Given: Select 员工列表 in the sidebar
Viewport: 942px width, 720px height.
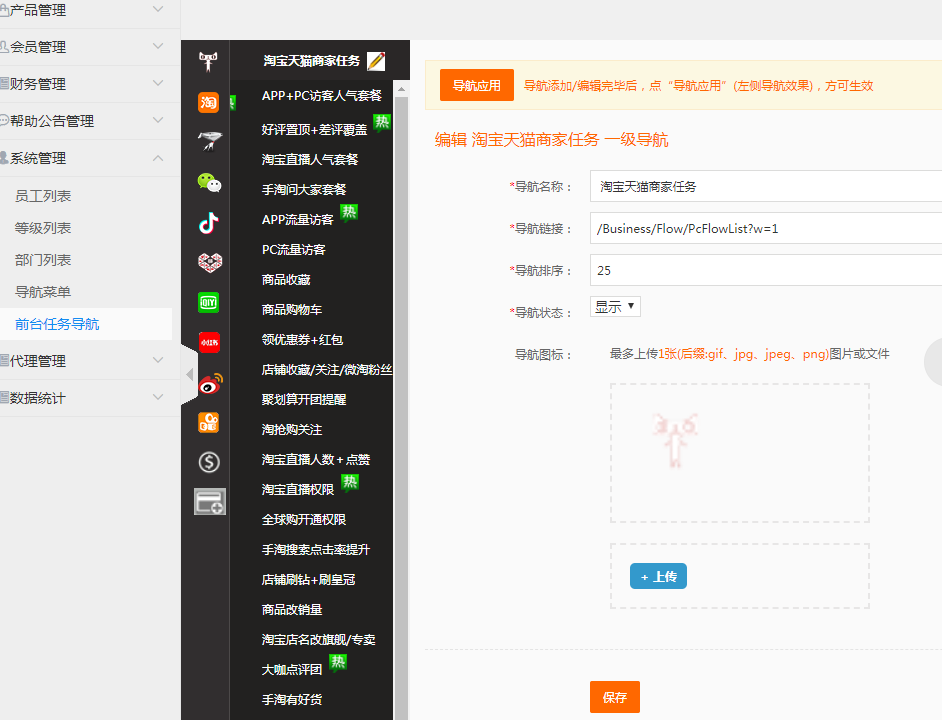Looking at the screenshot, I should coord(43,196).
